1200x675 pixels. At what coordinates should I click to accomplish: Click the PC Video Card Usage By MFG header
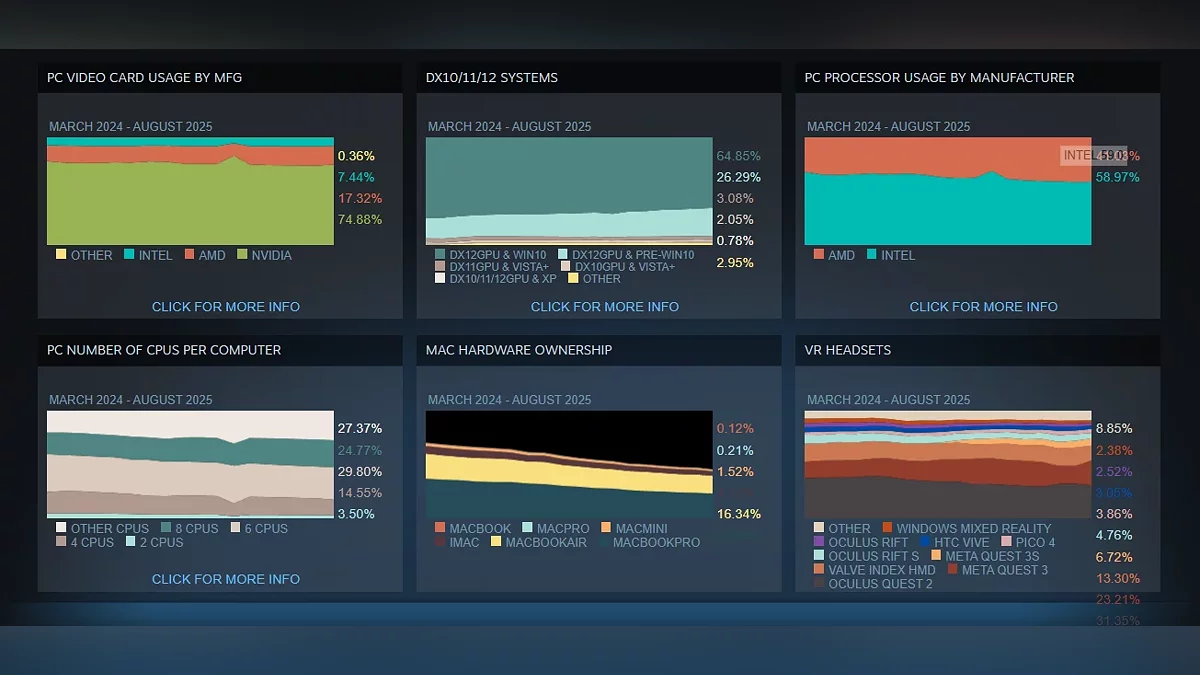point(144,78)
